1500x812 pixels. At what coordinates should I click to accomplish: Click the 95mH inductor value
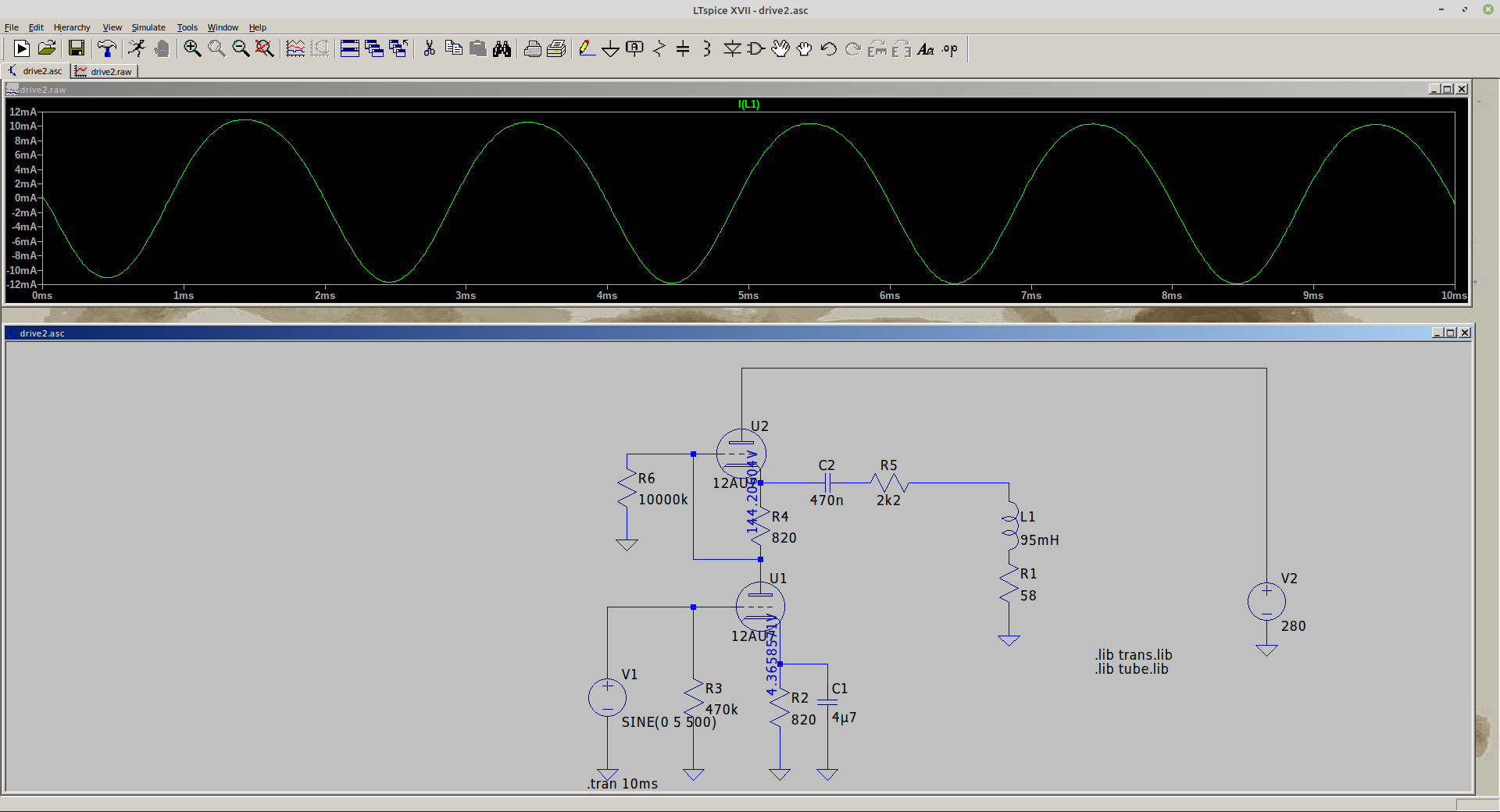[1040, 540]
